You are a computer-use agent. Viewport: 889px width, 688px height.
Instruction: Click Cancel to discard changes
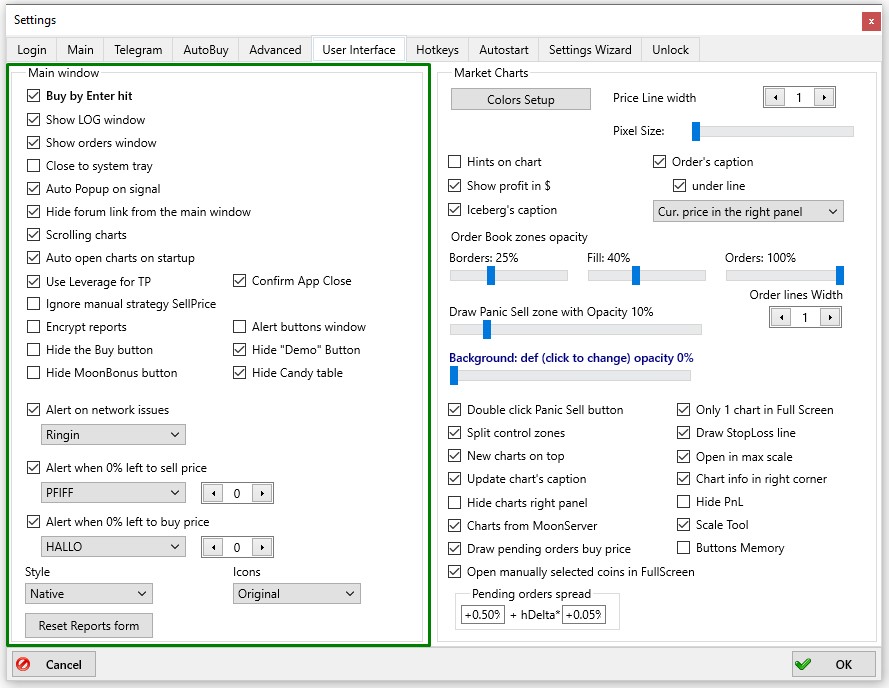(x=54, y=664)
